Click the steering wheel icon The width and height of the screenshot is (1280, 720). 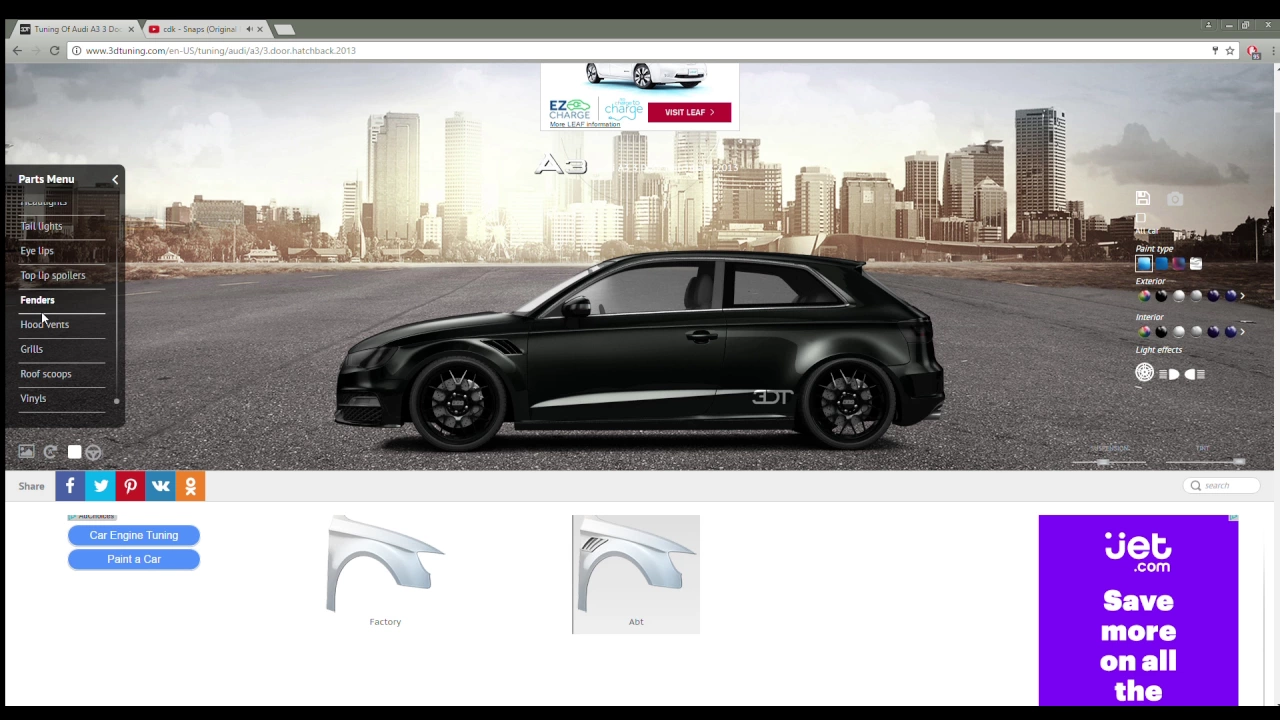click(93, 452)
